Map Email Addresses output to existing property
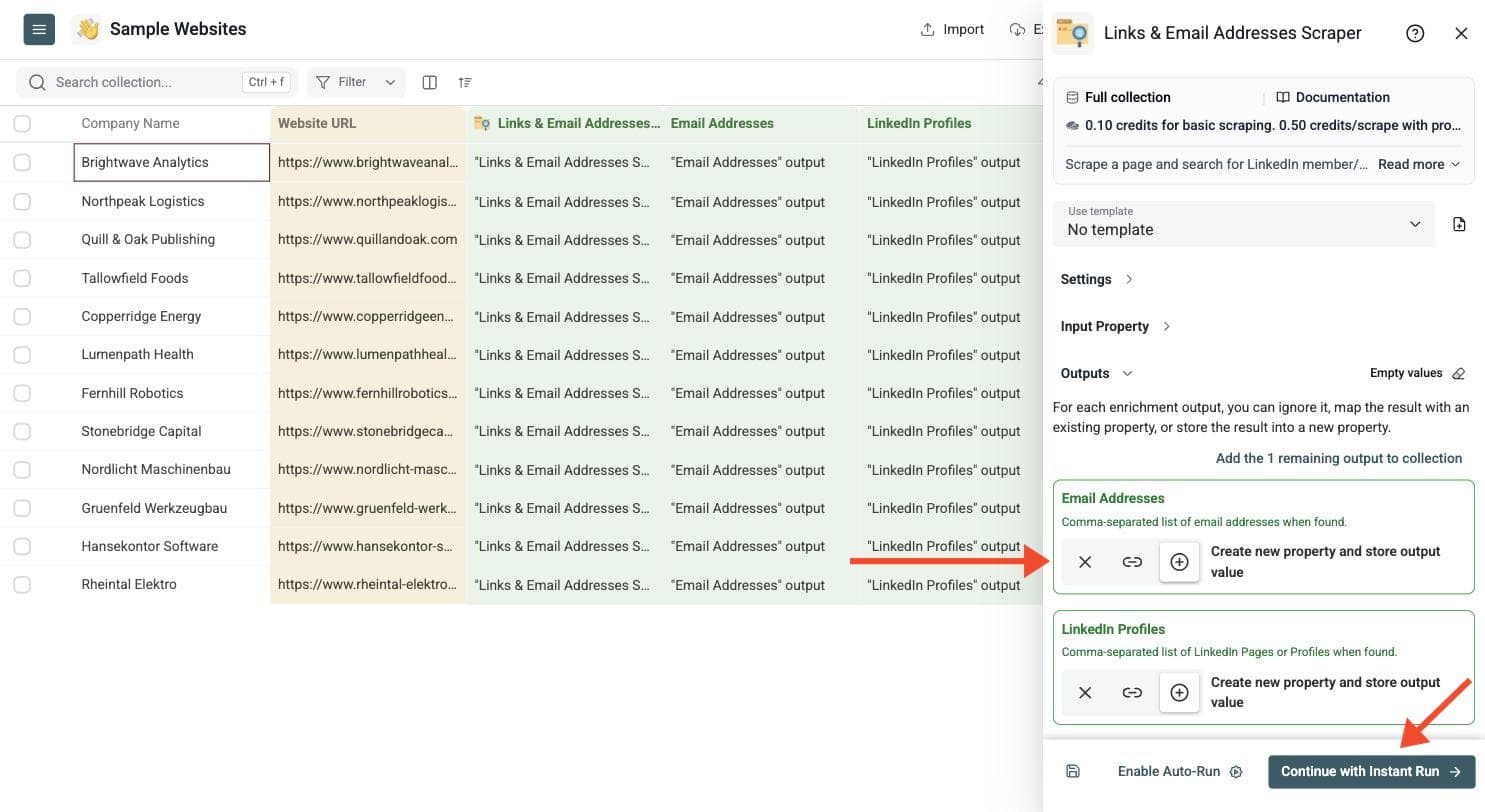1485x812 pixels. coord(1132,562)
